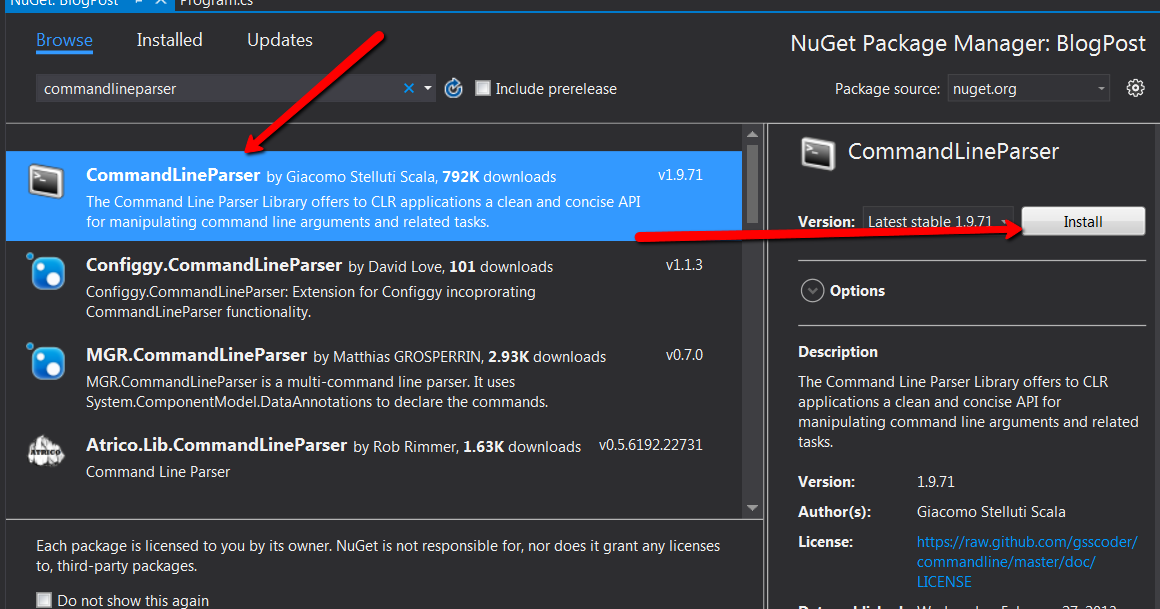Refresh the package search results
Screen dimensions: 1160x609
click(x=453, y=88)
